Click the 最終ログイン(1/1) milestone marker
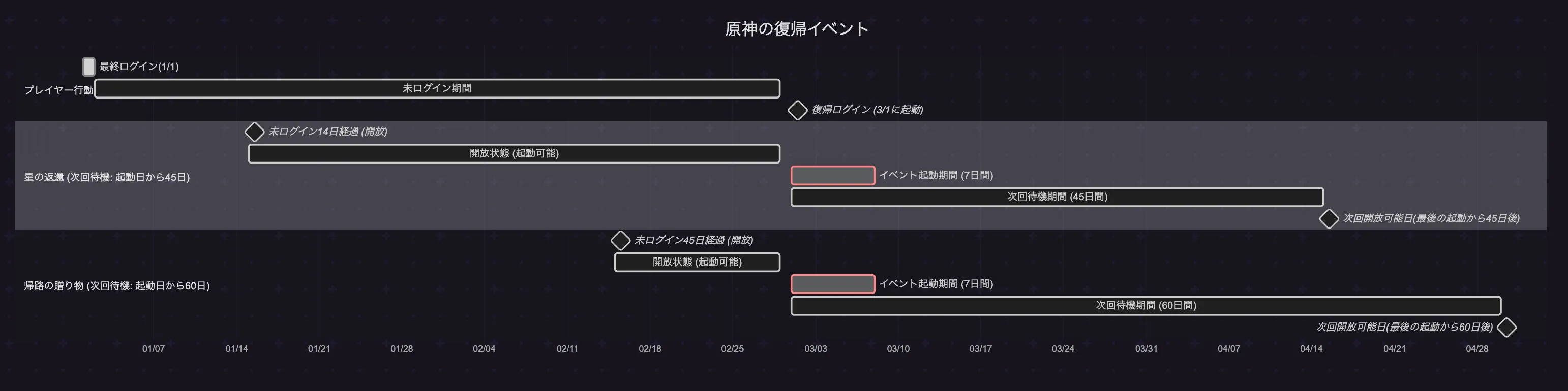The height and width of the screenshot is (391, 1568). coord(89,67)
